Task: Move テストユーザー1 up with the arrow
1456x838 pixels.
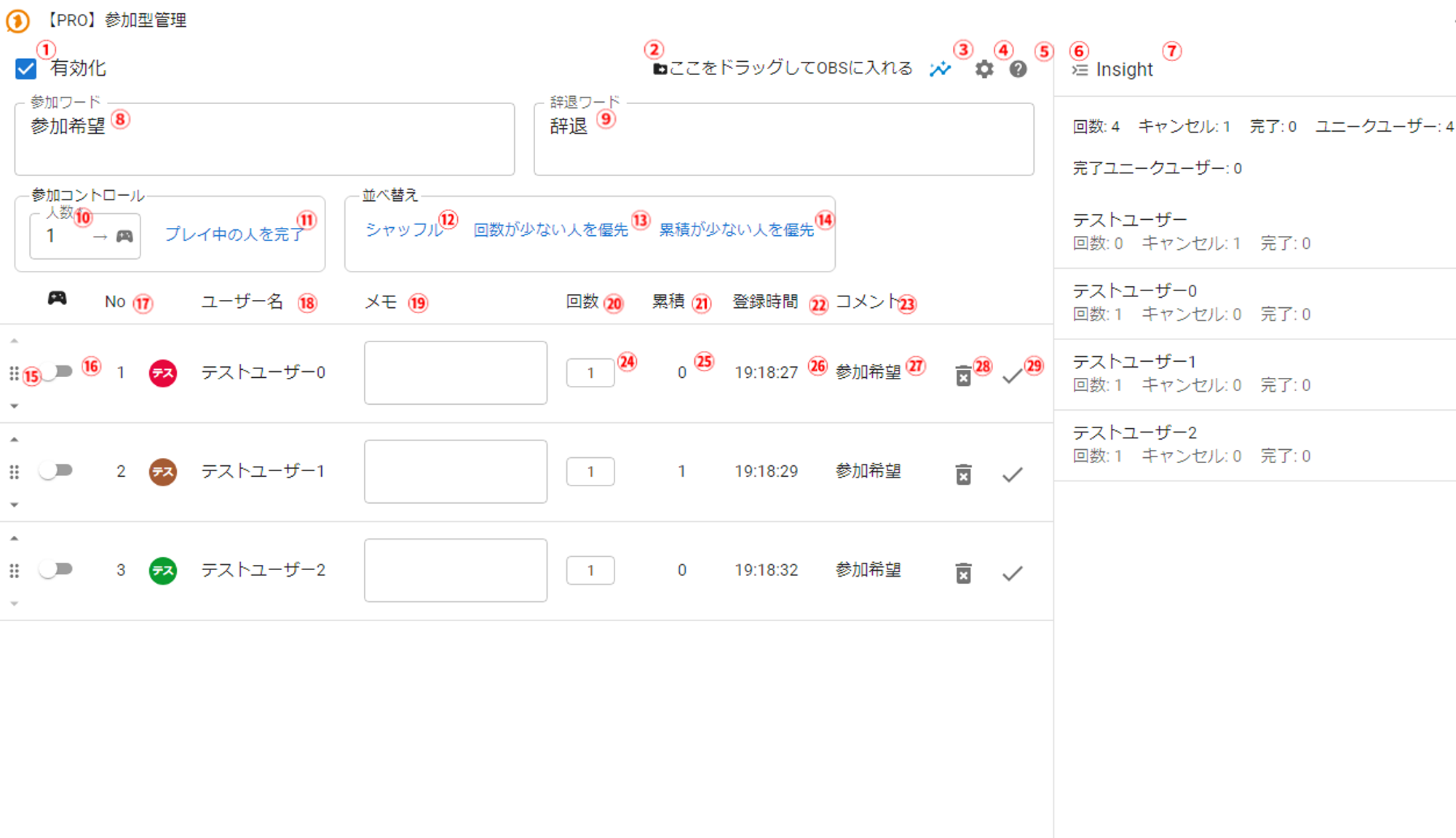Action: [x=14, y=440]
